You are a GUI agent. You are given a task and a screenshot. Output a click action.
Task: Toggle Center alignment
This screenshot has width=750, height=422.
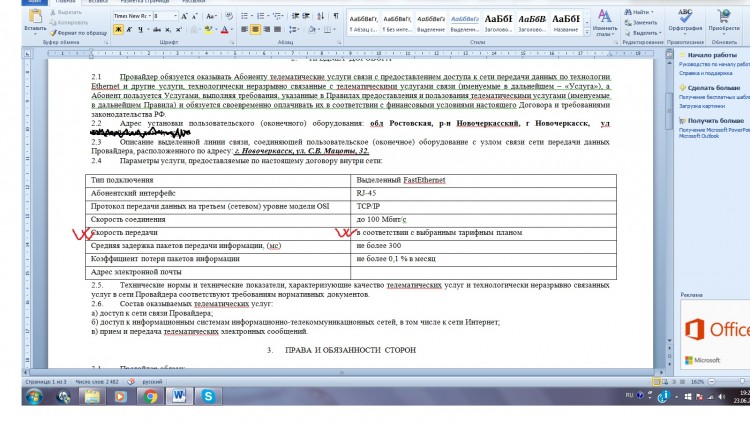pyautogui.click(x=255, y=30)
